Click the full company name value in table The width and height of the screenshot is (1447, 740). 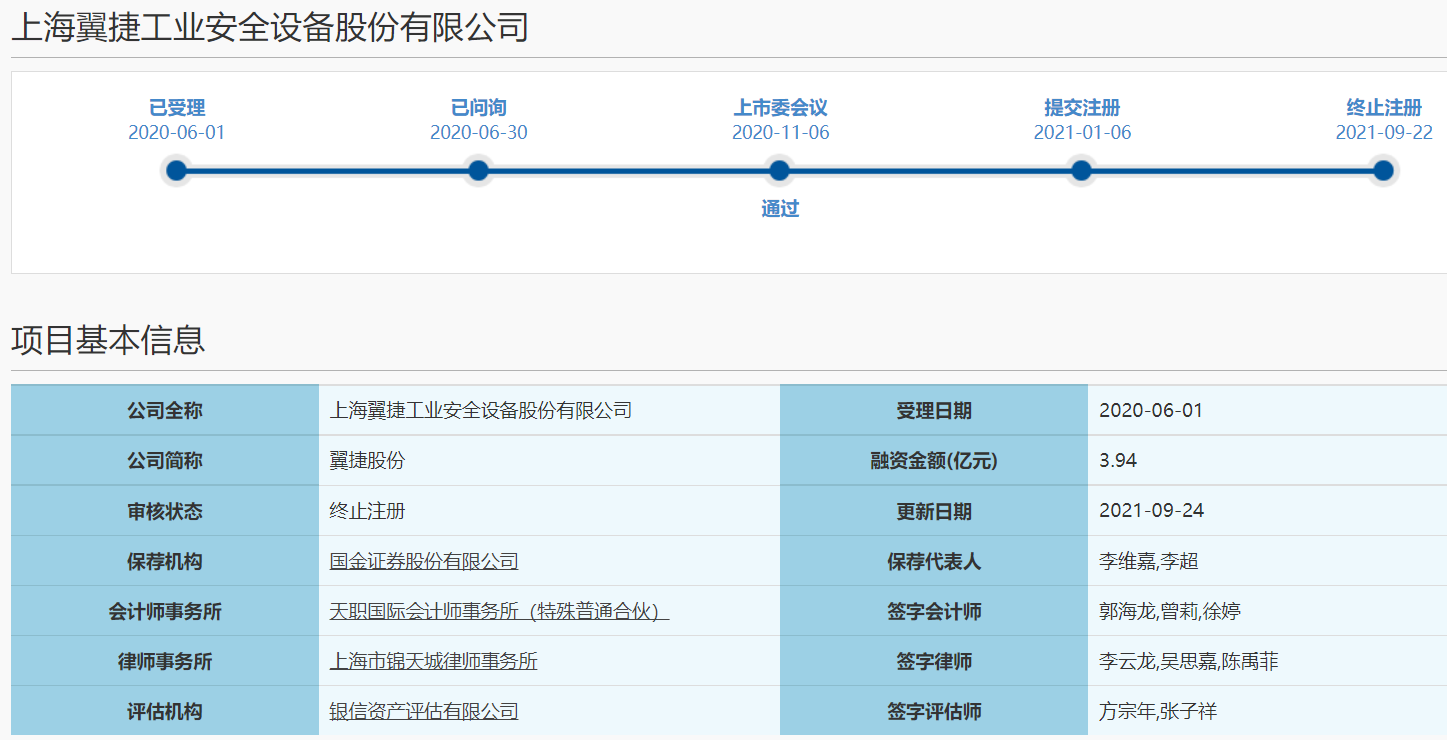coord(481,411)
